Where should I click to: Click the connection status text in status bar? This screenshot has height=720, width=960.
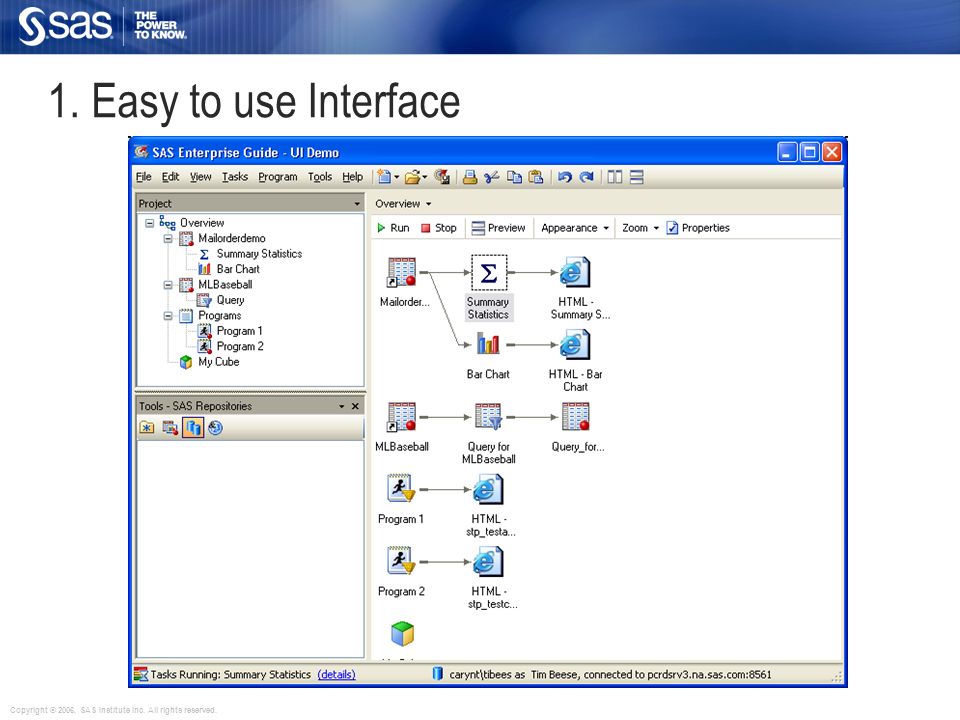[610, 674]
